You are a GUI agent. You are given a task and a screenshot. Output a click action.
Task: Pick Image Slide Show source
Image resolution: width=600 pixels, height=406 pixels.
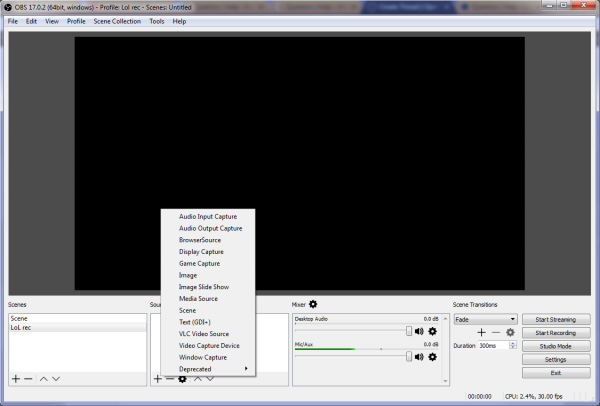pyautogui.click(x=208, y=287)
